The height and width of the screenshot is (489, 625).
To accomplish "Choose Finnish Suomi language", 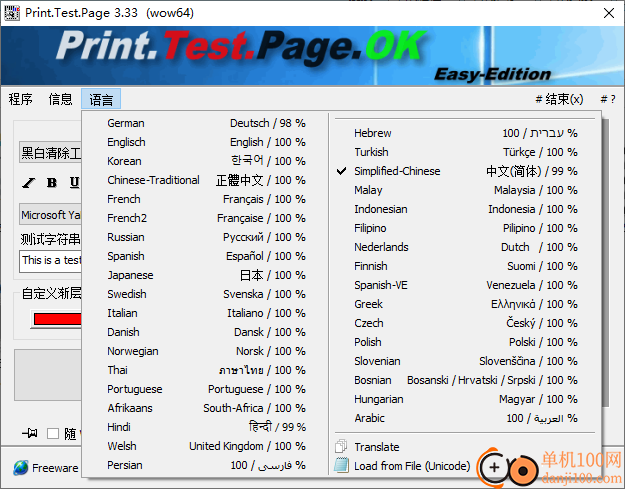I will point(465,266).
